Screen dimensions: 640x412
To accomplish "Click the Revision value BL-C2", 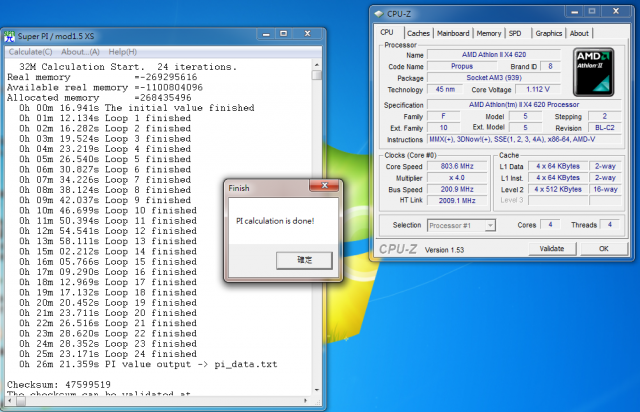I will (604, 128).
